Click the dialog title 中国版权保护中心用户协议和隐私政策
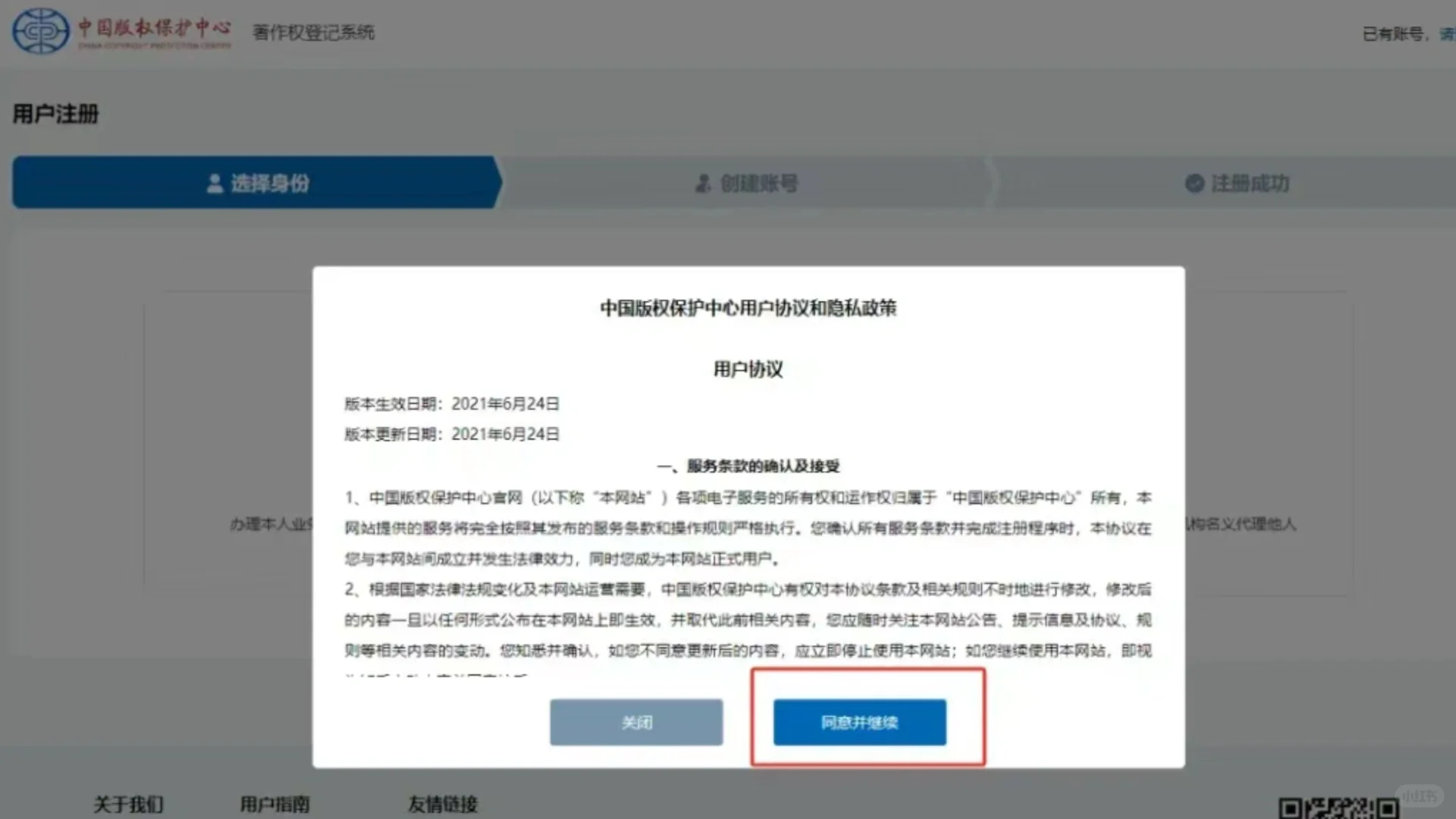This screenshot has width=1456, height=819. [x=748, y=308]
